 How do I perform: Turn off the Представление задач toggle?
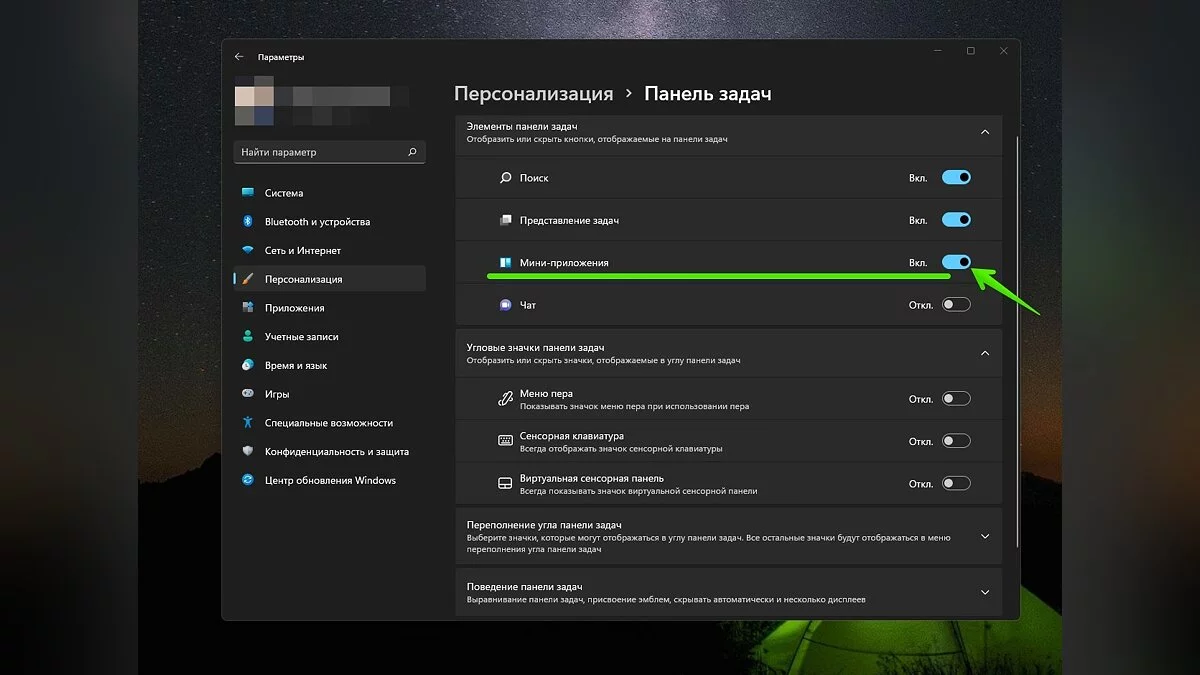956,220
